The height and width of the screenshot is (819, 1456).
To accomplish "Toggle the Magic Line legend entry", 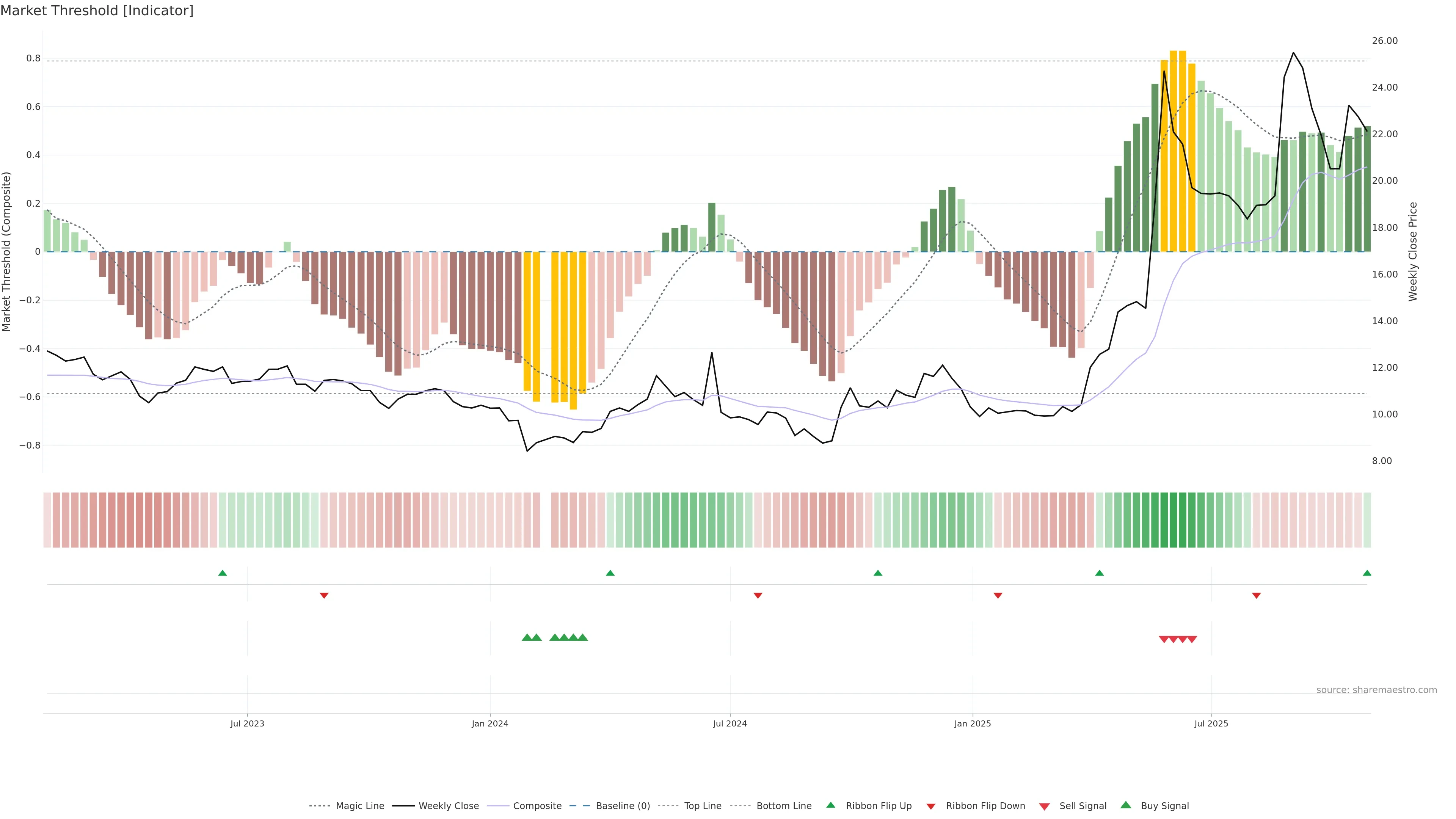I will tap(359, 805).
